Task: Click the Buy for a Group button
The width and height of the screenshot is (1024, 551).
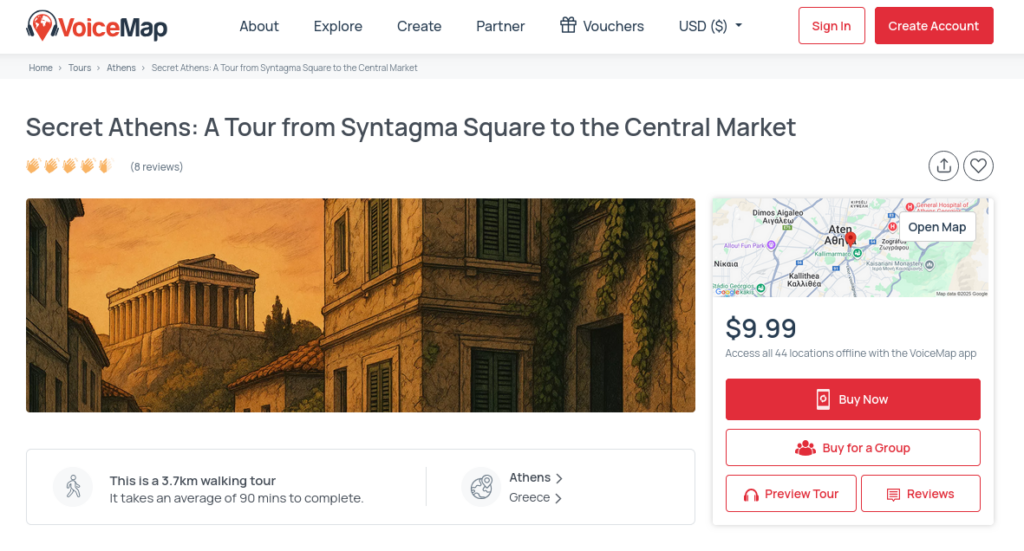Action: (852, 448)
